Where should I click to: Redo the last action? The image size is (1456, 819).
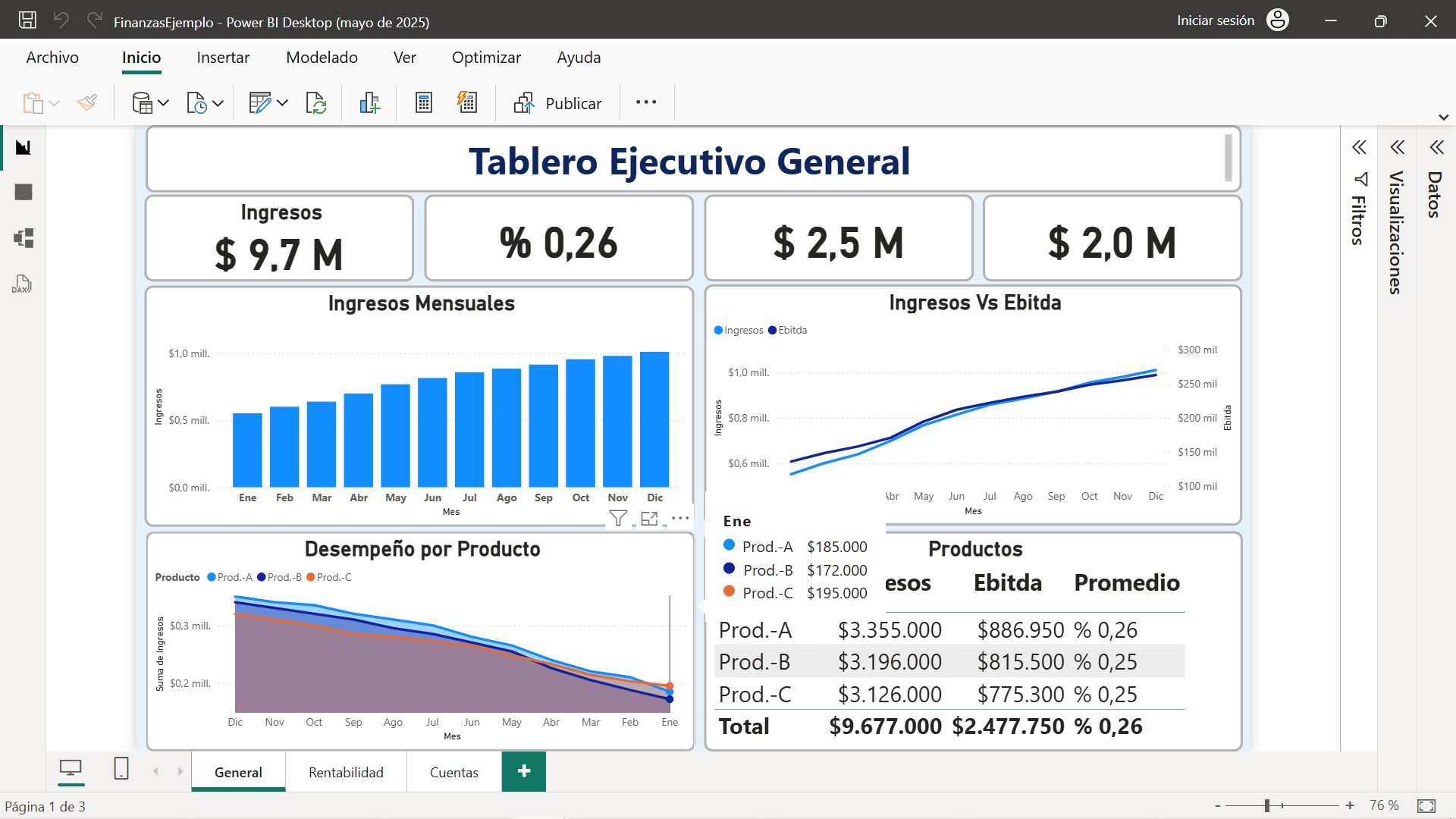95,20
